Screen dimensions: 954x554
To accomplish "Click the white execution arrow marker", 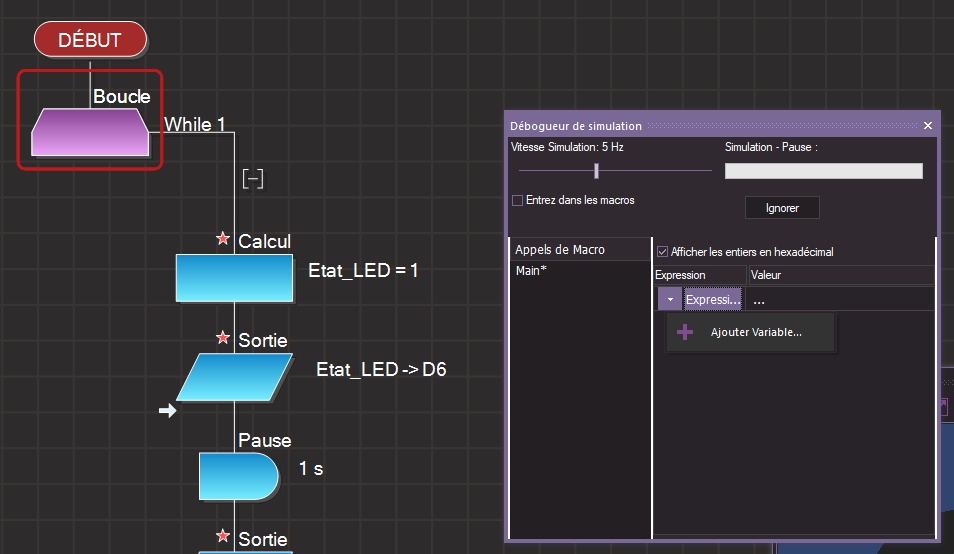I will click(x=168, y=411).
